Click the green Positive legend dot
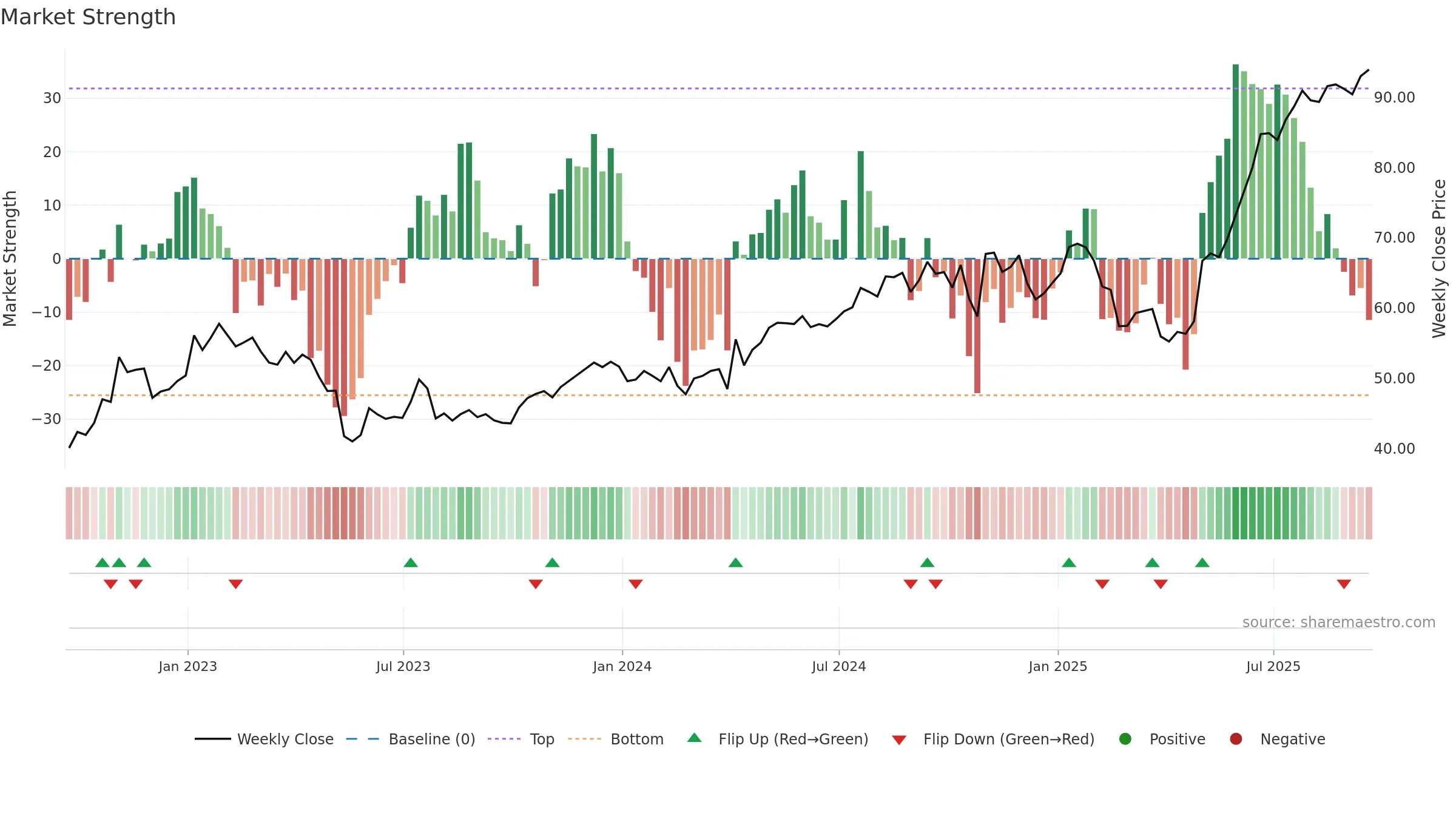 1125,739
